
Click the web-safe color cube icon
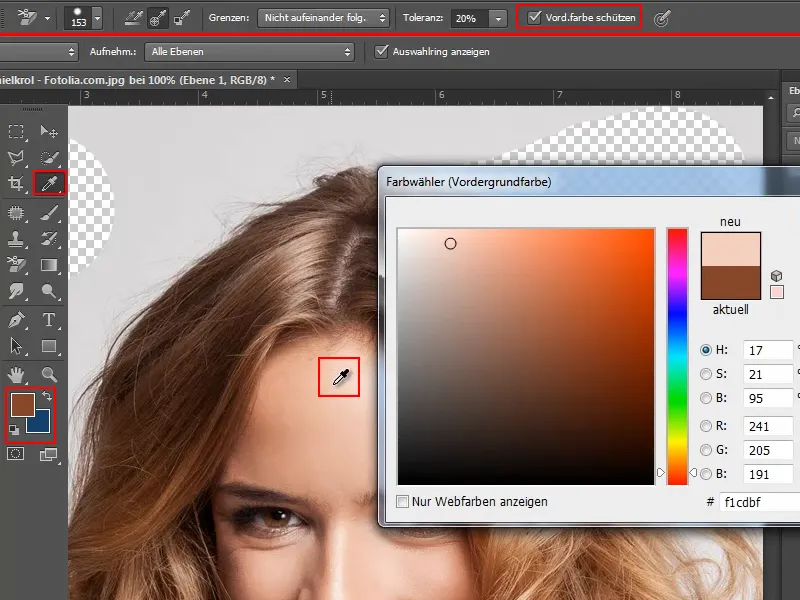coord(776,276)
